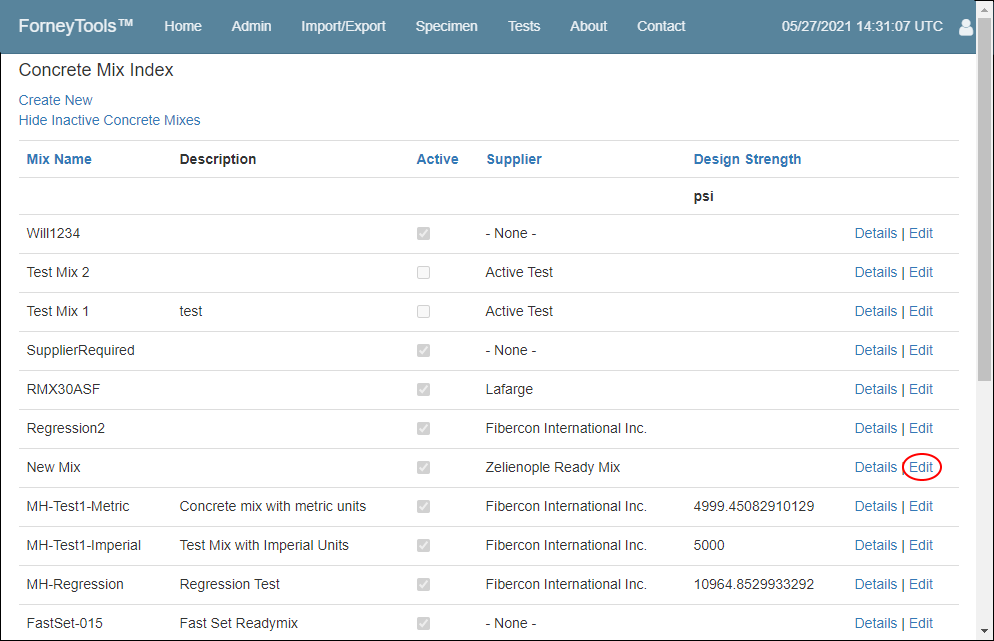The width and height of the screenshot is (994, 641).
Task: Open the Specimen menu
Action: pos(447,27)
